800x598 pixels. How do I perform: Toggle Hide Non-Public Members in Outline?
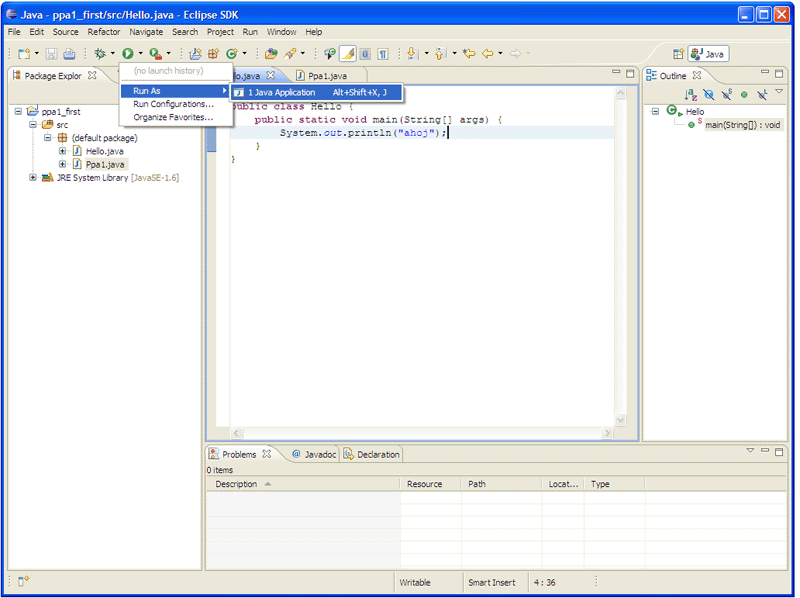pyautogui.click(x=744, y=94)
